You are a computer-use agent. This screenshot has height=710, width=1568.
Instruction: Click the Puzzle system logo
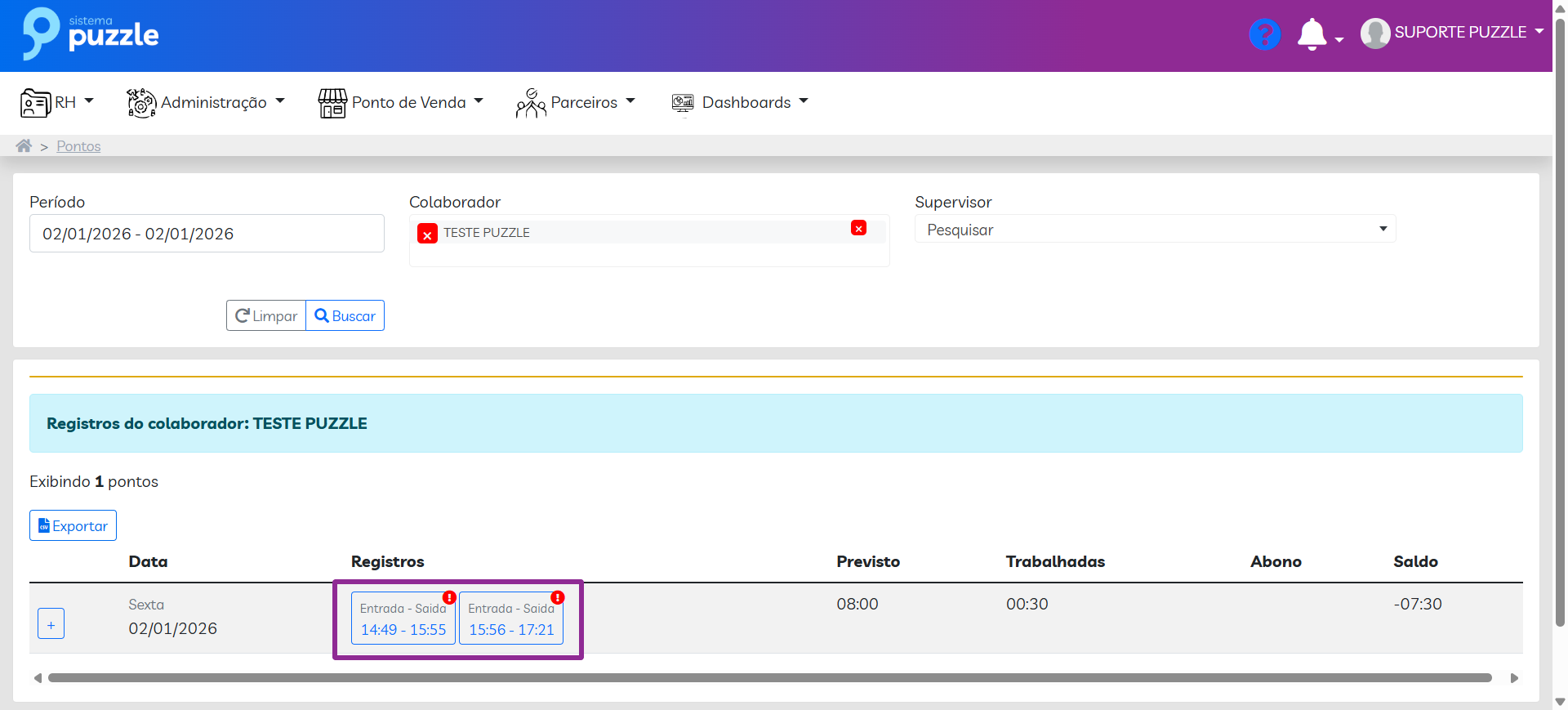click(x=91, y=33)
